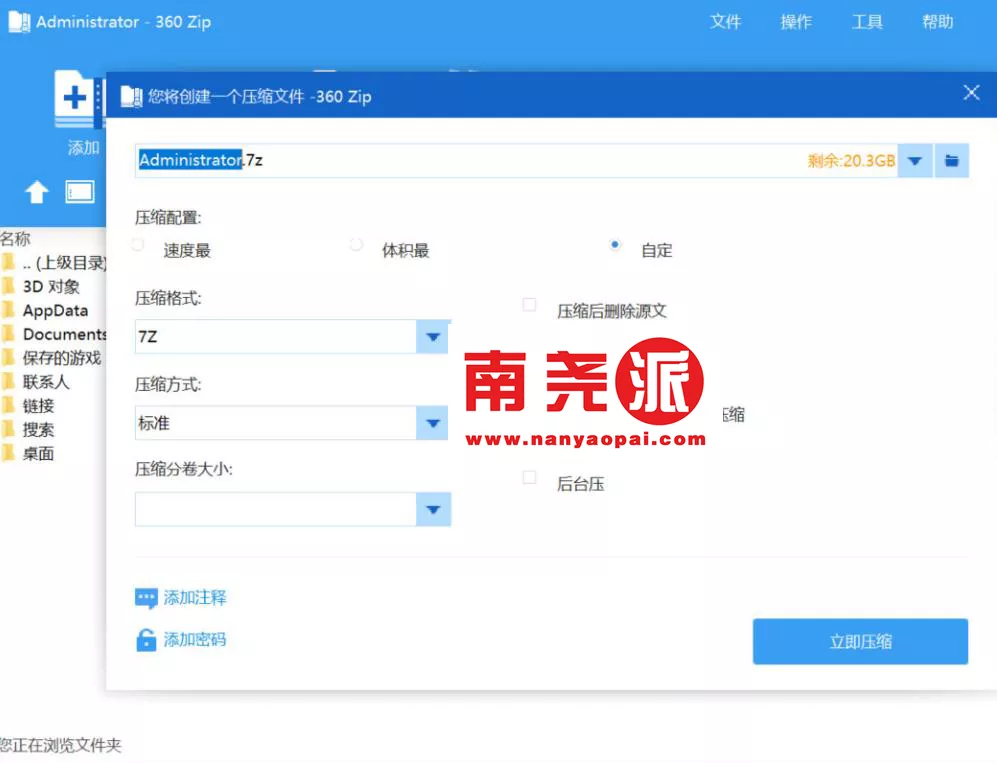
Task: Enable 压缩后删除源文 checkbox
Action: (529, 305)
